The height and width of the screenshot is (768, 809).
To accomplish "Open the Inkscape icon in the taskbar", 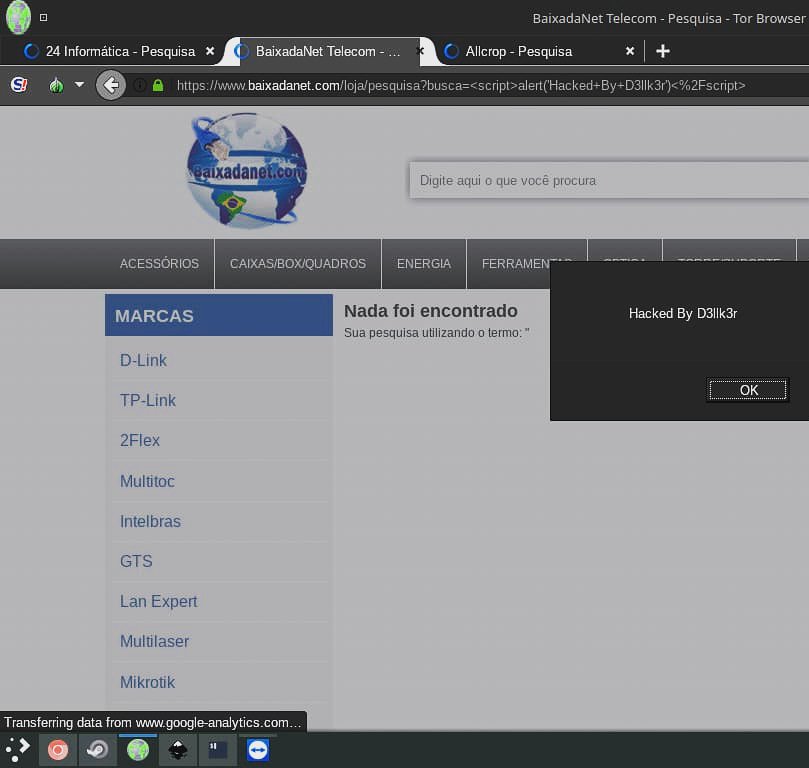I will tap(178, 750).
